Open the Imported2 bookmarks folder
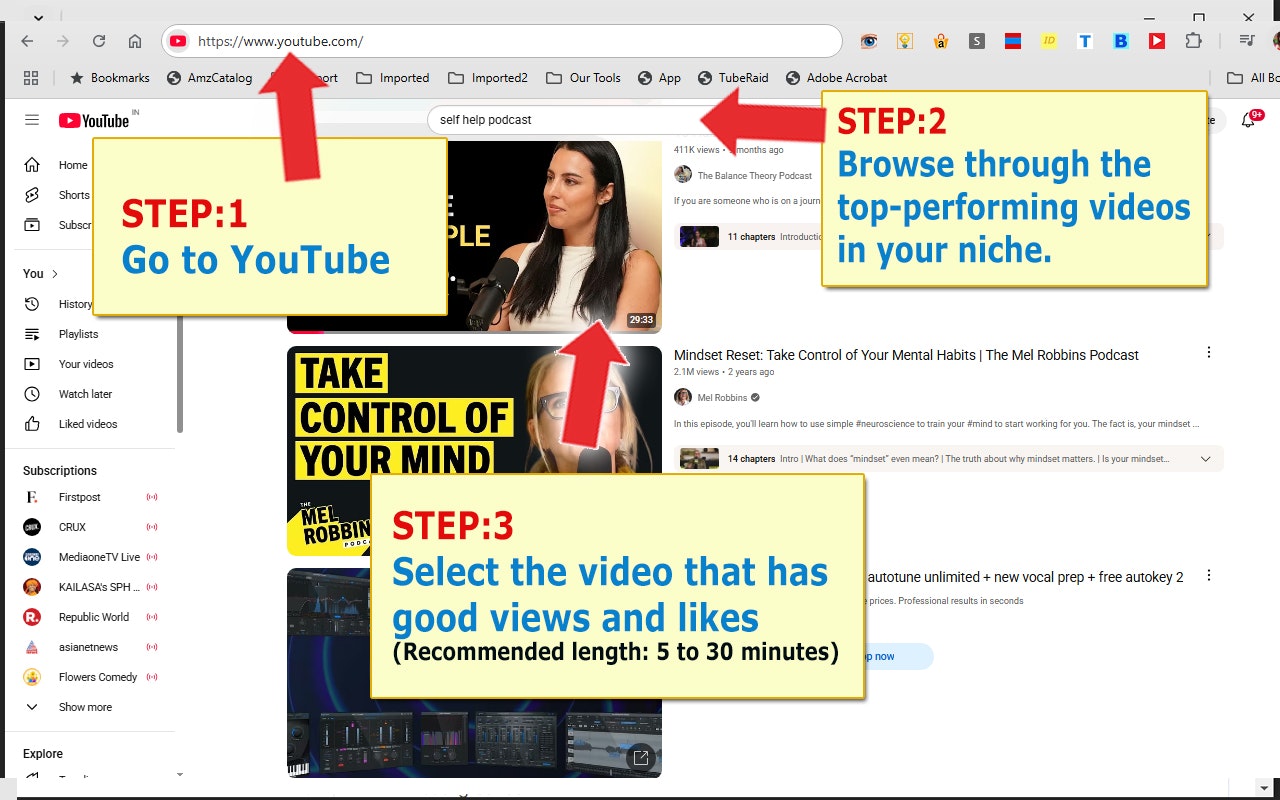Viewport: 1280px width, 800px height. (488, 78)
